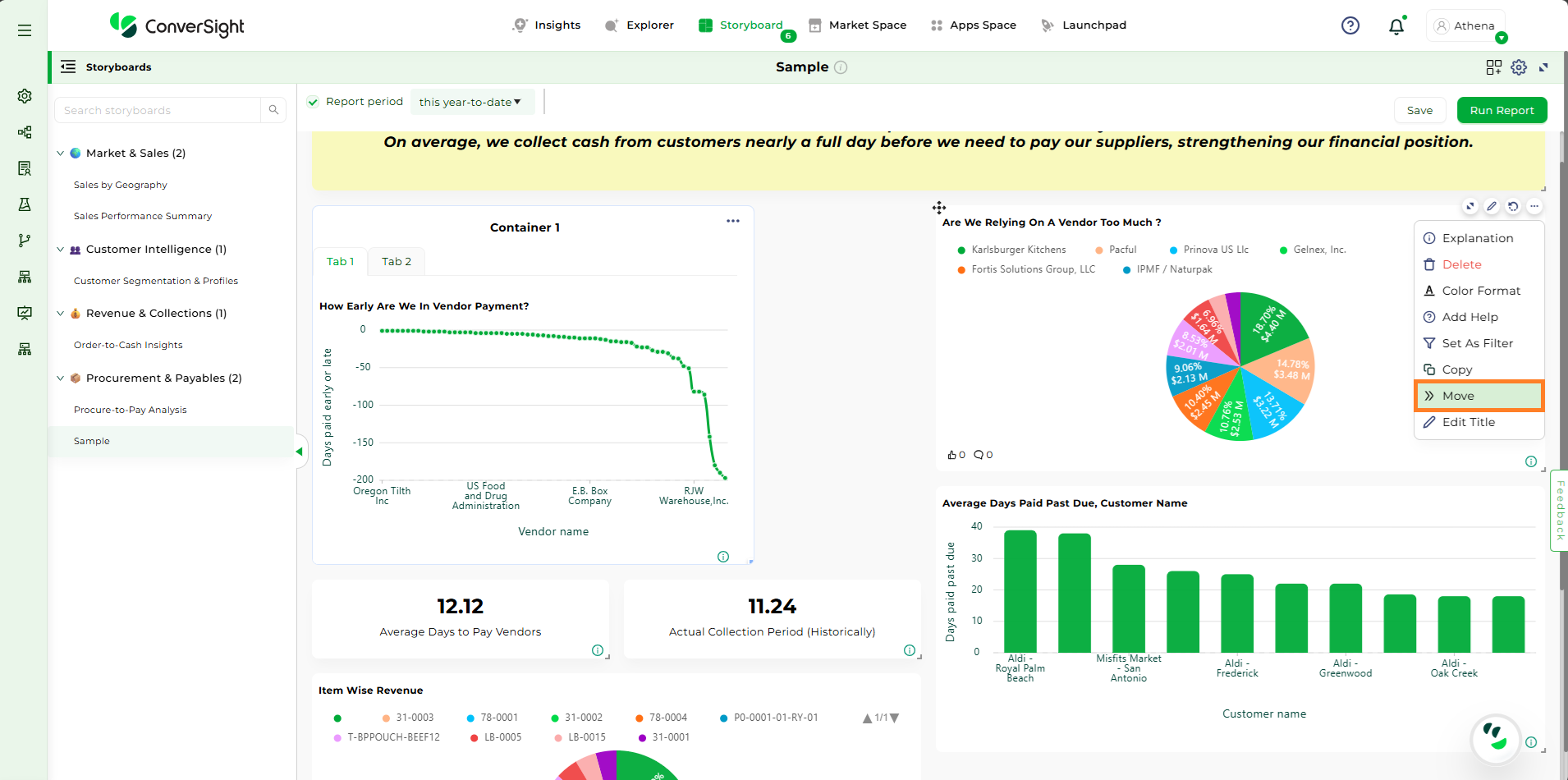Click the search storyboards magnifier icon

click(273, 110)
